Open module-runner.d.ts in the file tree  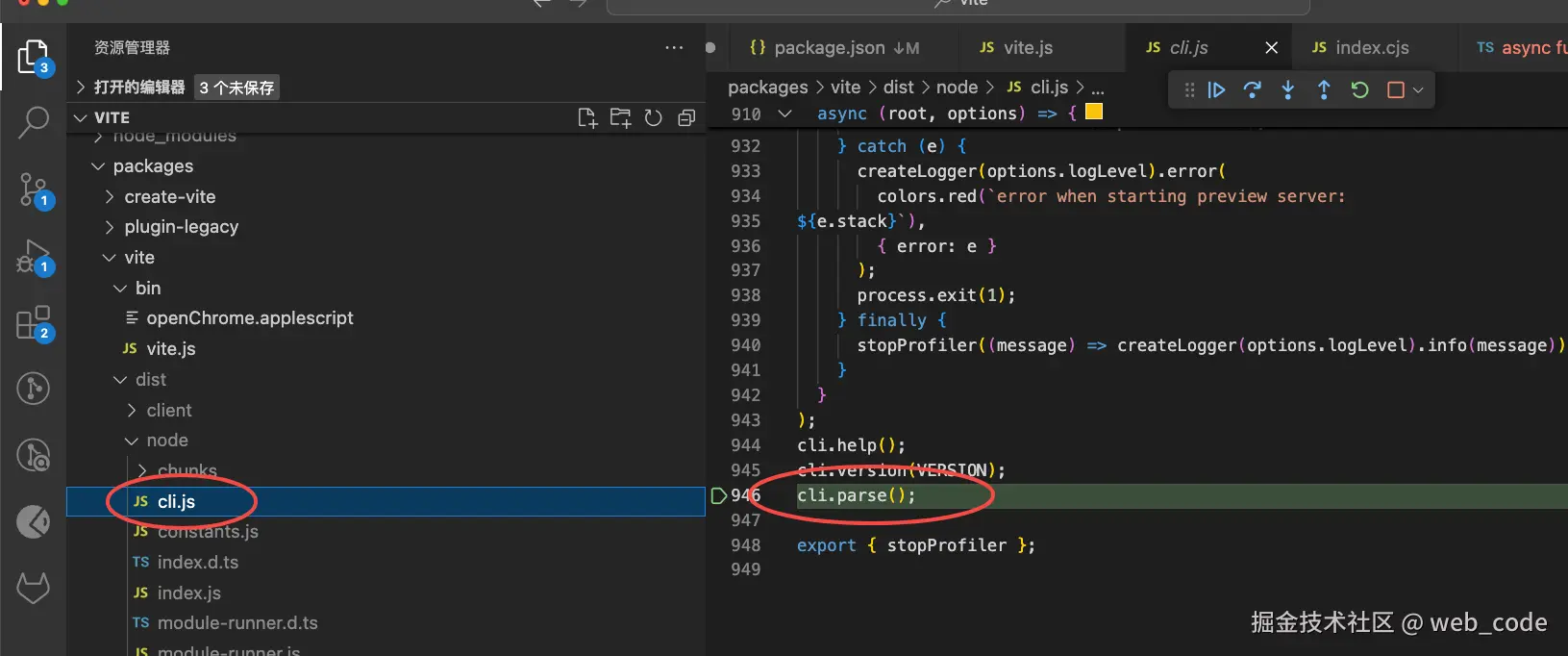point(237,623)
